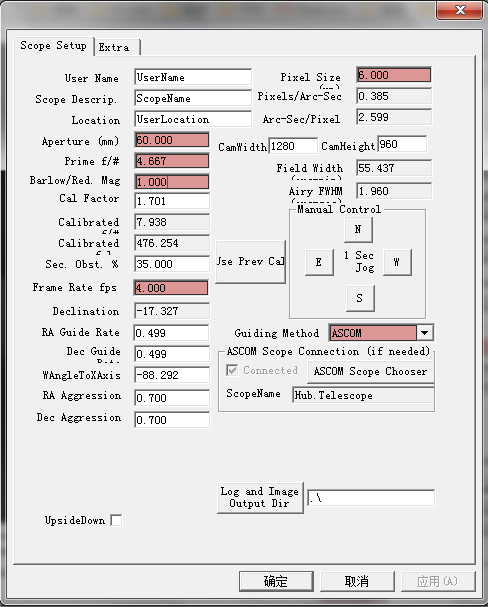Viewport: 488px width, 607px height.
Task: Open the ASCOM Scope Chooser
Action: point(370,372)
